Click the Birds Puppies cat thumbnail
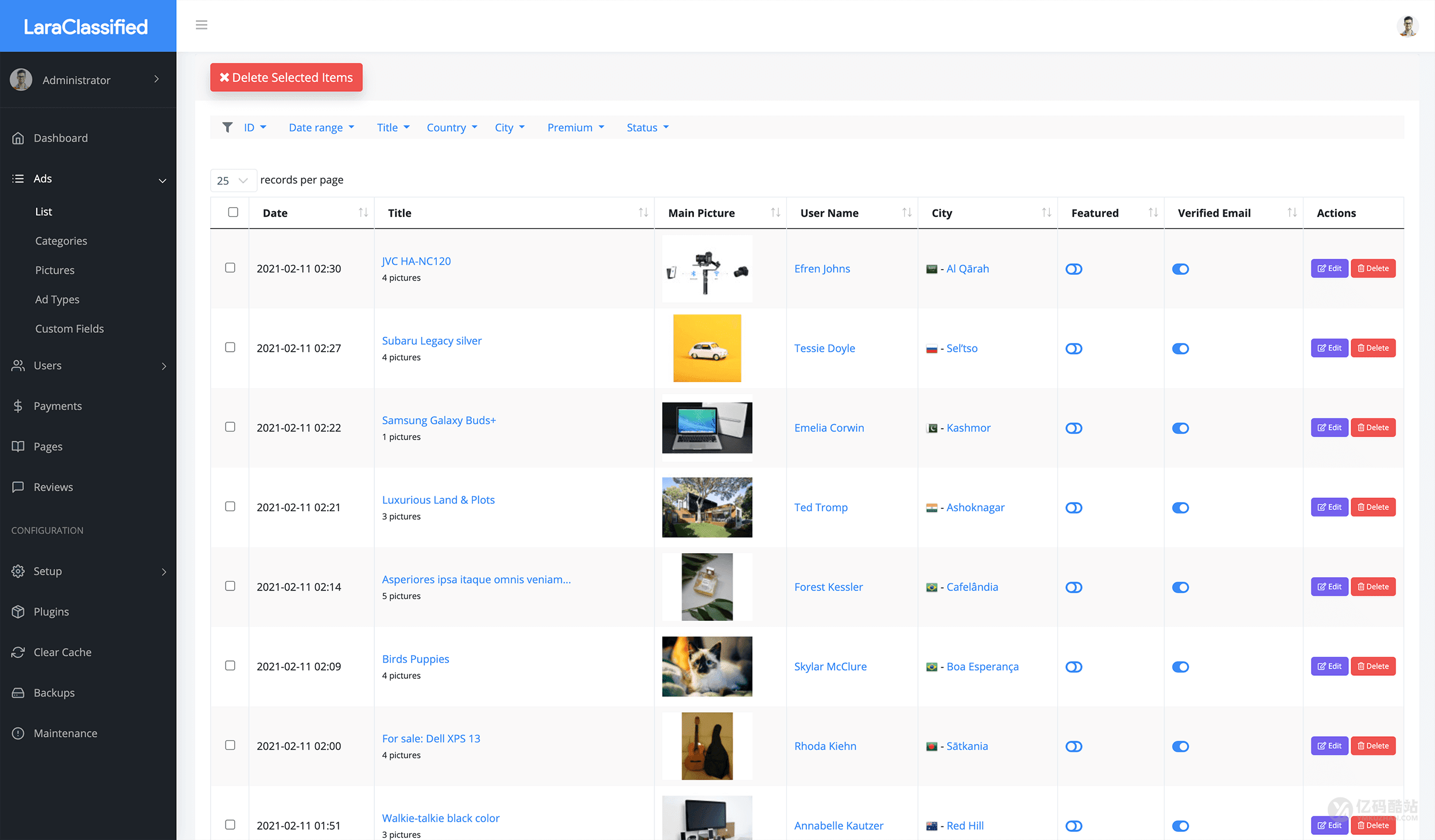Screen dimensions: 1435x840 (x=707, y=666)
